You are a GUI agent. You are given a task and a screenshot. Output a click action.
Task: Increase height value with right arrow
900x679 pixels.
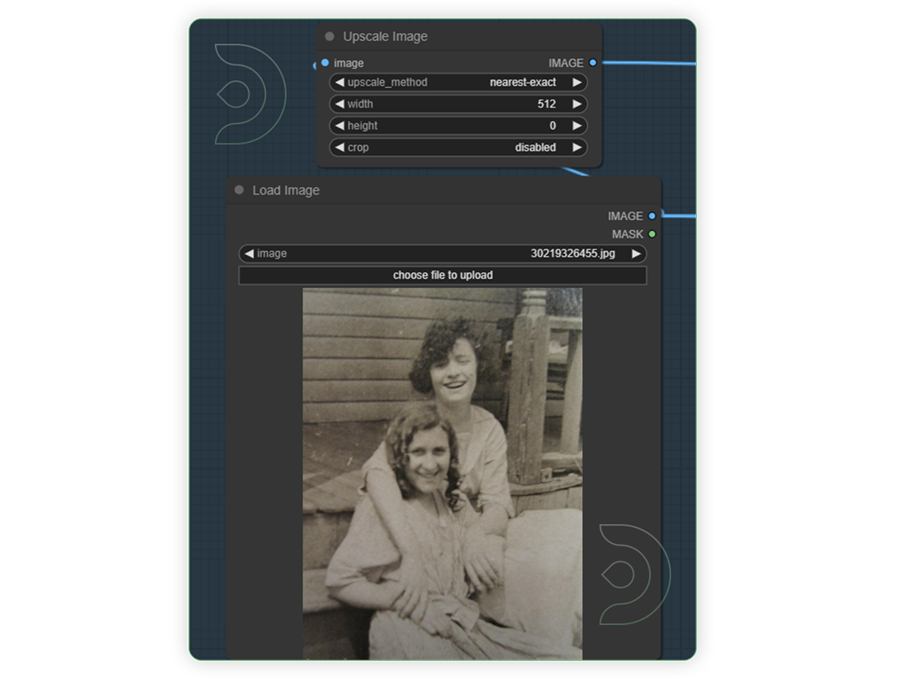tap(577, 126)
